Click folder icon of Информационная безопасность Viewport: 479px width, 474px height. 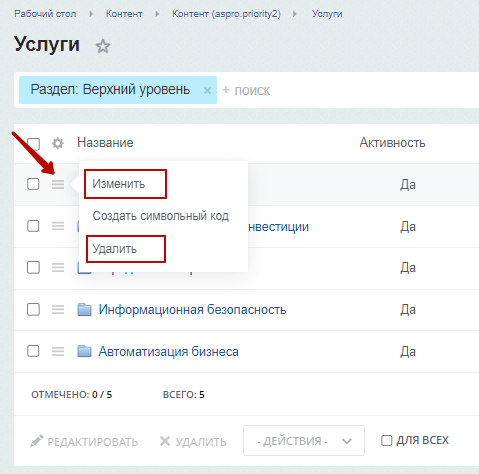(x=84, y=309)
